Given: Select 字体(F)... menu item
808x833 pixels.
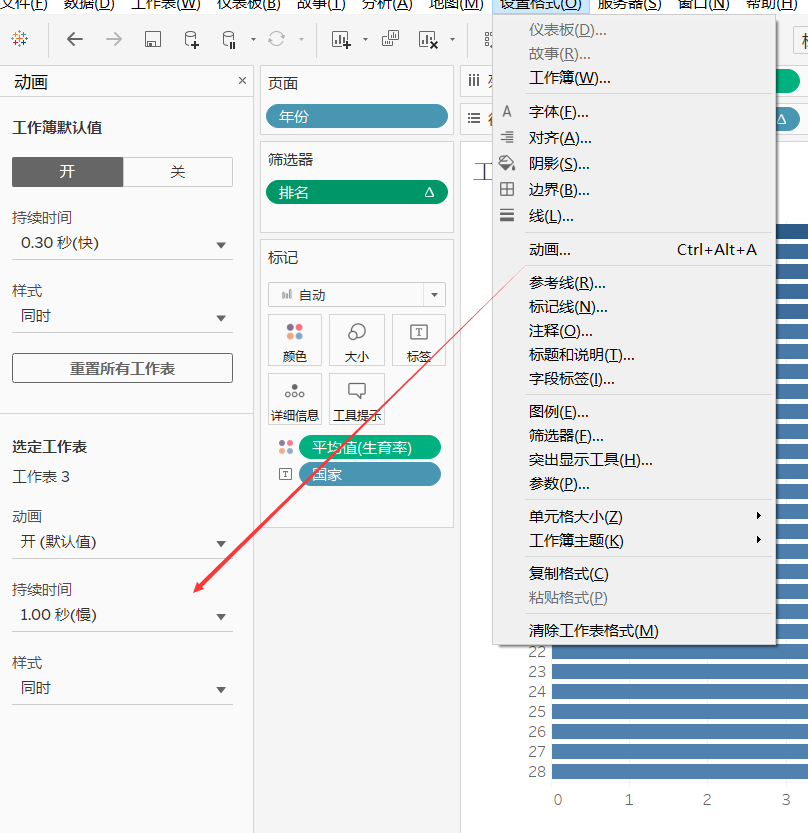Looking at the screenshot, I should click(634, 112).
